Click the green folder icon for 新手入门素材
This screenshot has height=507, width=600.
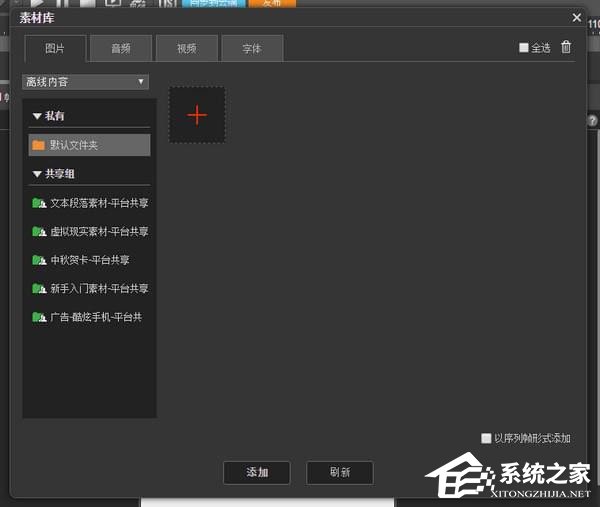(39, 288)
